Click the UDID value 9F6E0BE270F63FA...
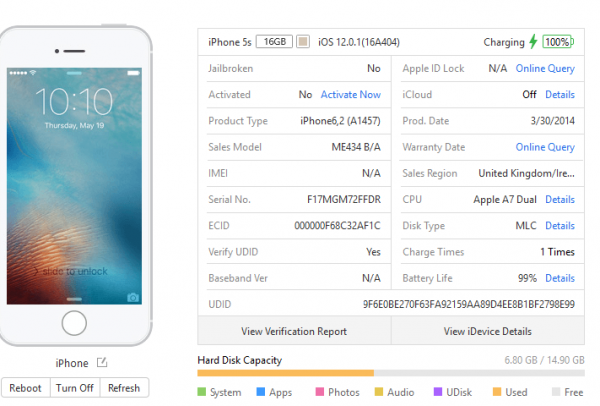 469,304
